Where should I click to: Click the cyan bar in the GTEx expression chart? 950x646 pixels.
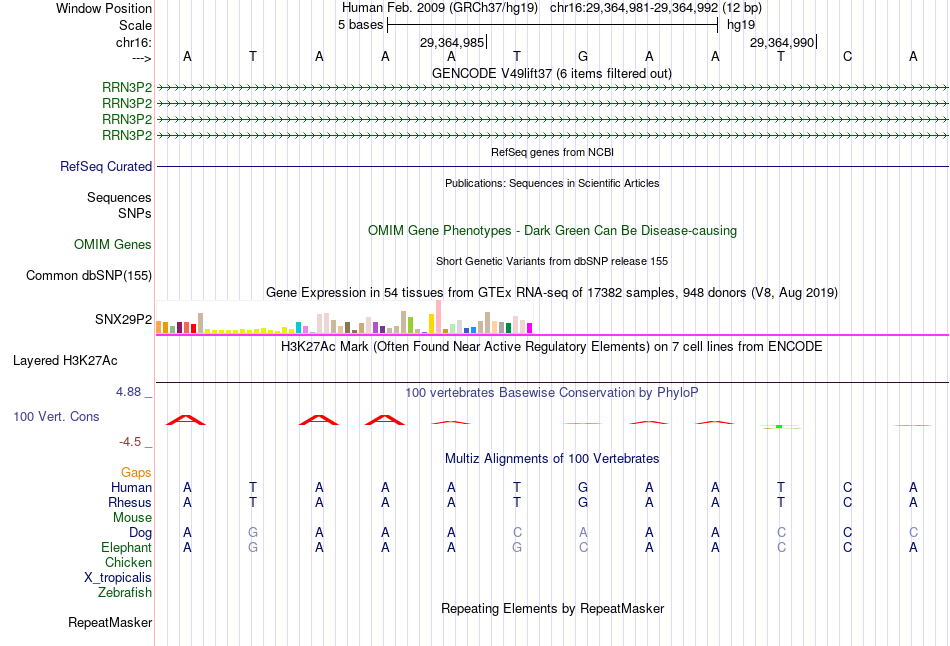[x=298, y=328]
